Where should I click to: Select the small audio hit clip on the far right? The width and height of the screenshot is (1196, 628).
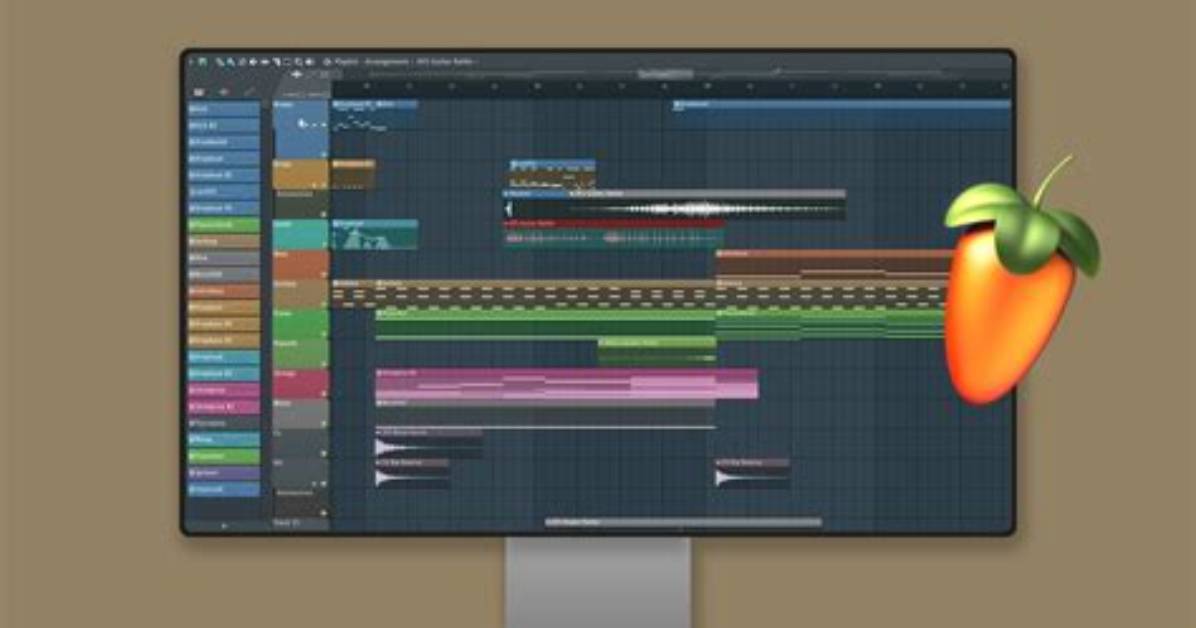coord(752,474)
